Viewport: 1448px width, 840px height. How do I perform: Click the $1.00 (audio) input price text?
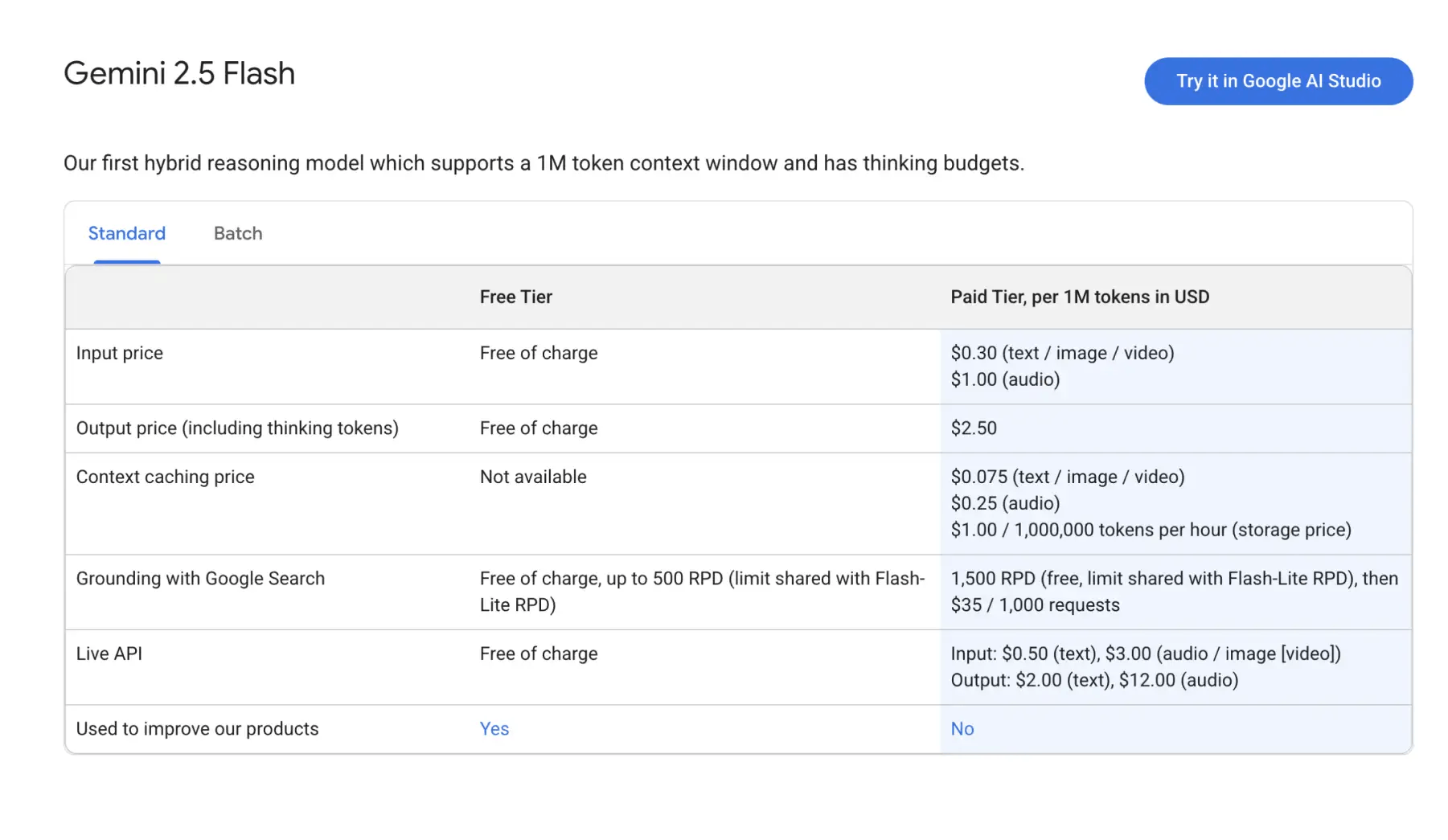(x=1004, y=379)
